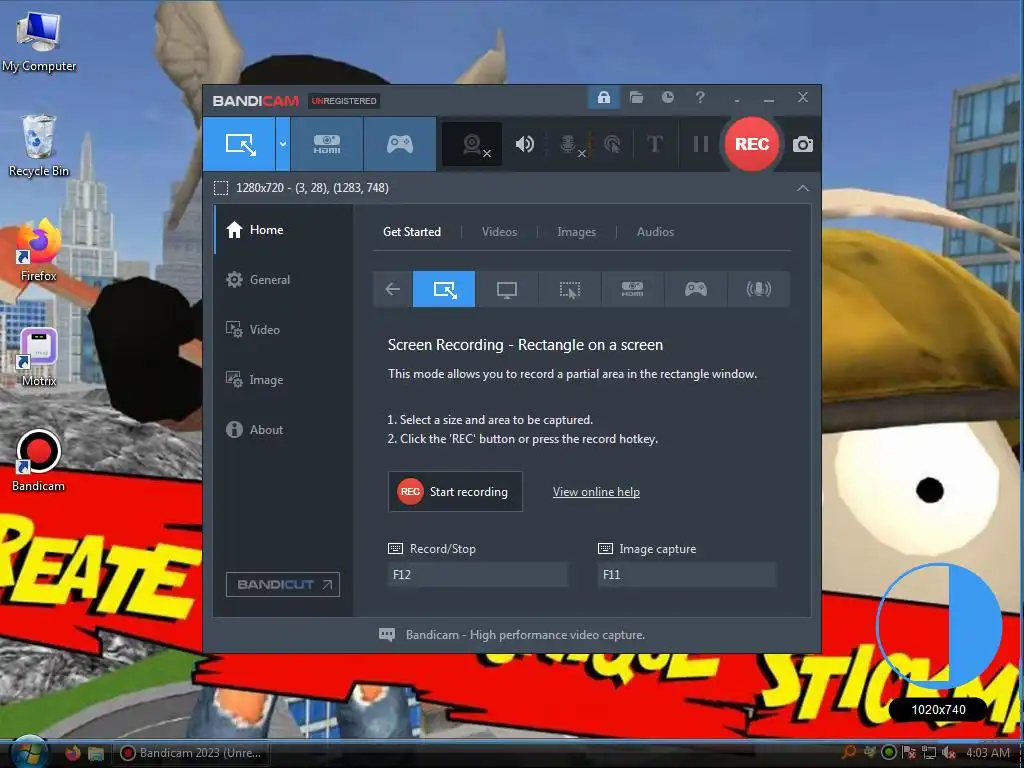Select Game recording gamepad icon in the Get Started strip

(696, 289)
